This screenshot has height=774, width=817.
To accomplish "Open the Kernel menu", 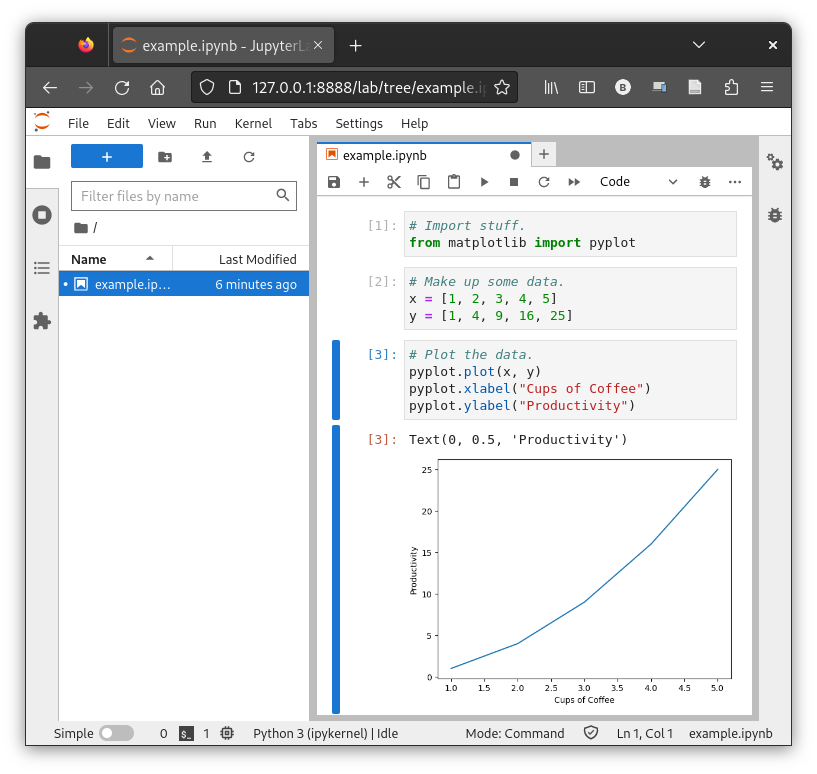I will (253, 123).
